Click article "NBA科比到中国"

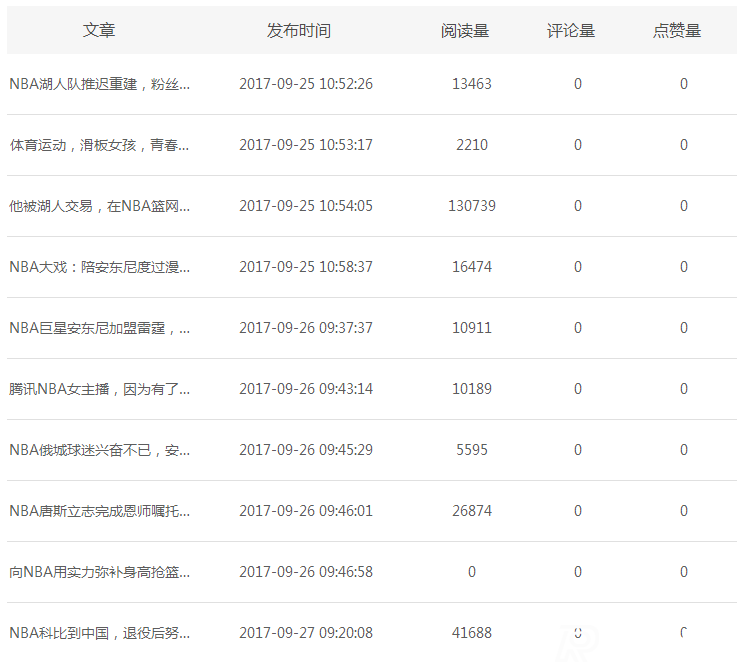[99, 634]
